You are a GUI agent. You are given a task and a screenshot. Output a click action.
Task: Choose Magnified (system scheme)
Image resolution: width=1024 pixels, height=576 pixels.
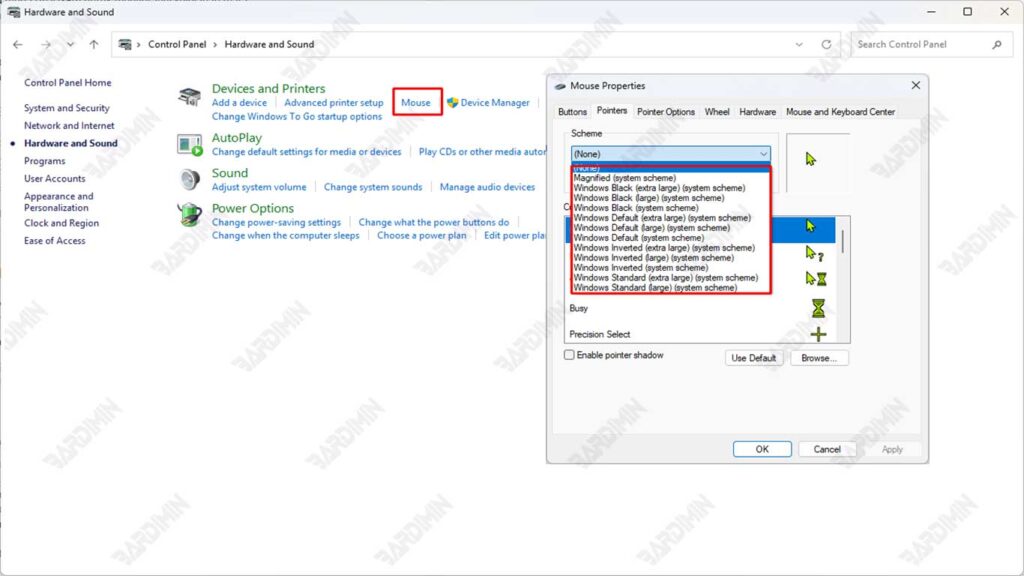click(x=625, y=178)
